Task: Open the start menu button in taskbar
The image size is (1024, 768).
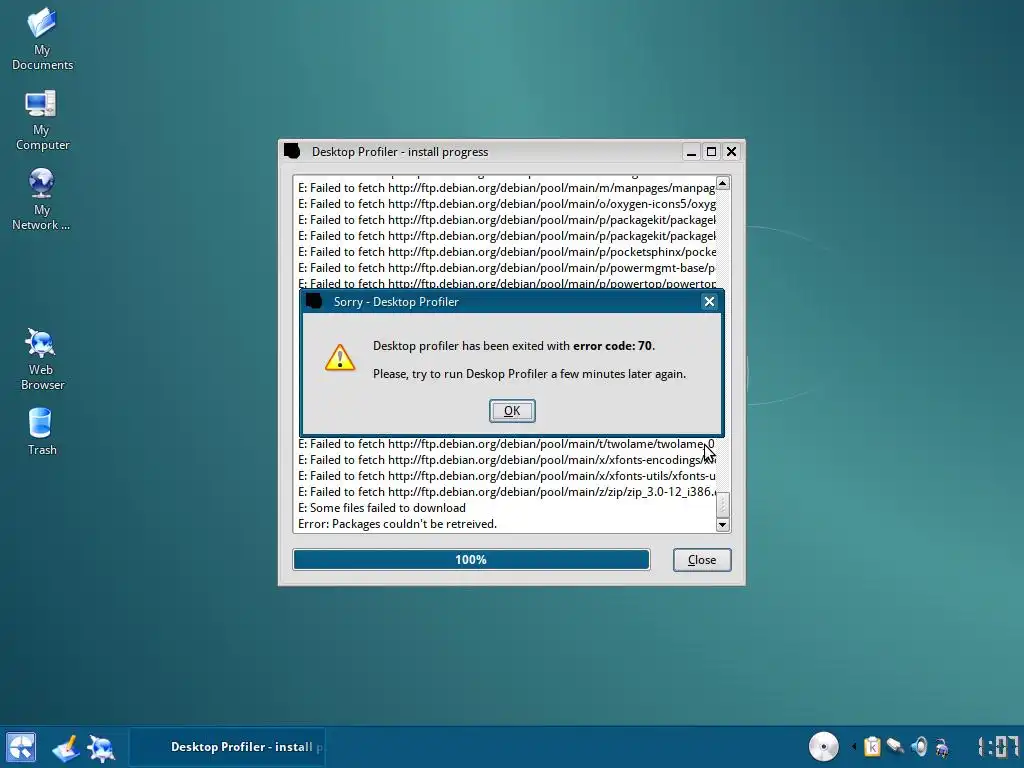Action: pyautogui.click(x=21, y=747)
